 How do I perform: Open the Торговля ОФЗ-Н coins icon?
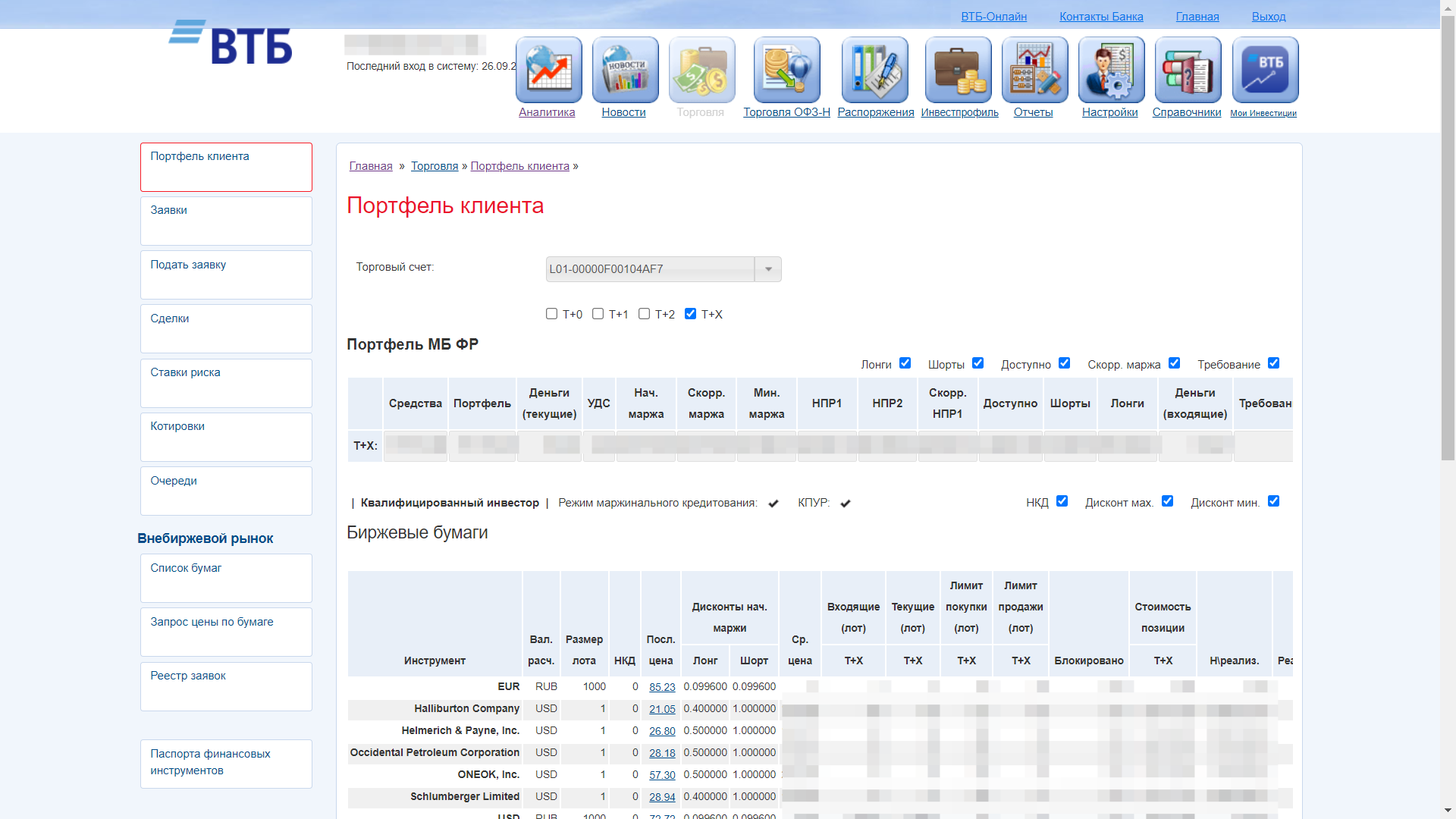(787, 70)
